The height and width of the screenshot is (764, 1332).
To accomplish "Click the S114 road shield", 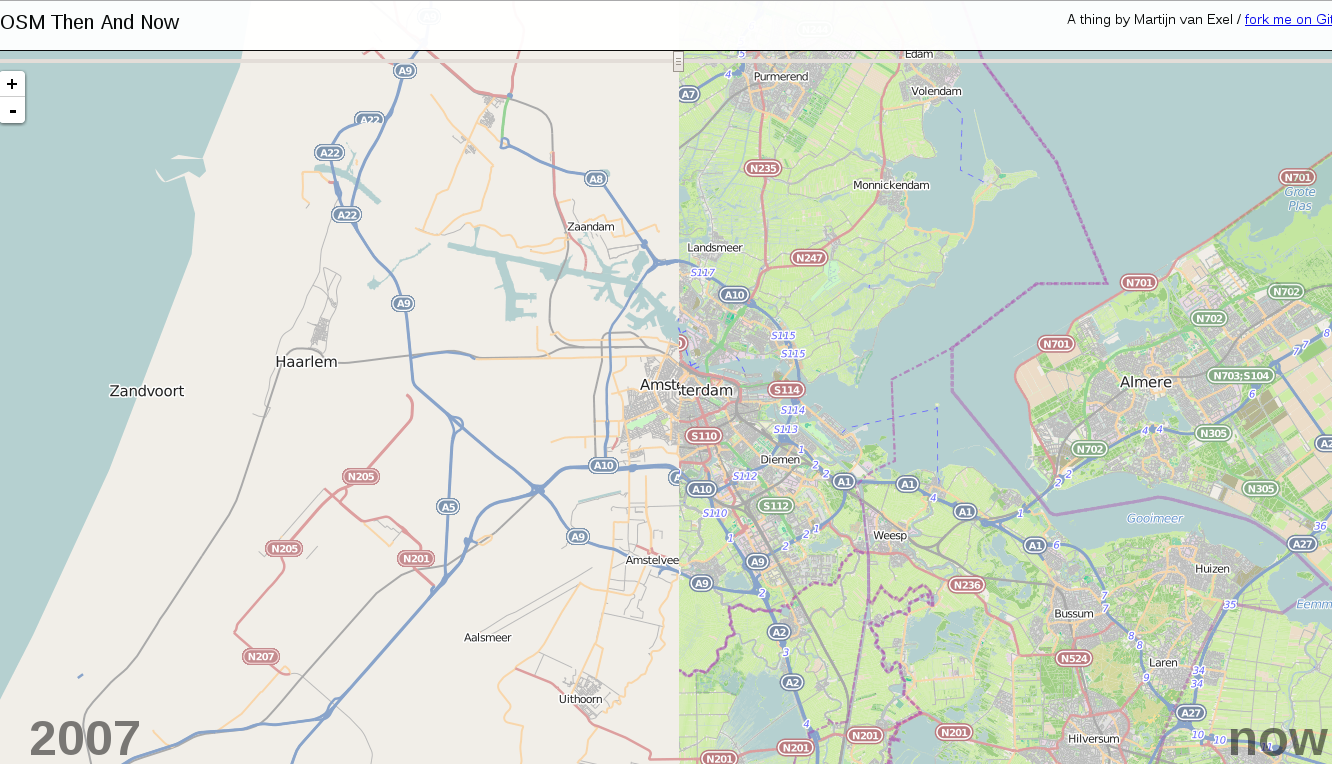I will click(786, 390).
